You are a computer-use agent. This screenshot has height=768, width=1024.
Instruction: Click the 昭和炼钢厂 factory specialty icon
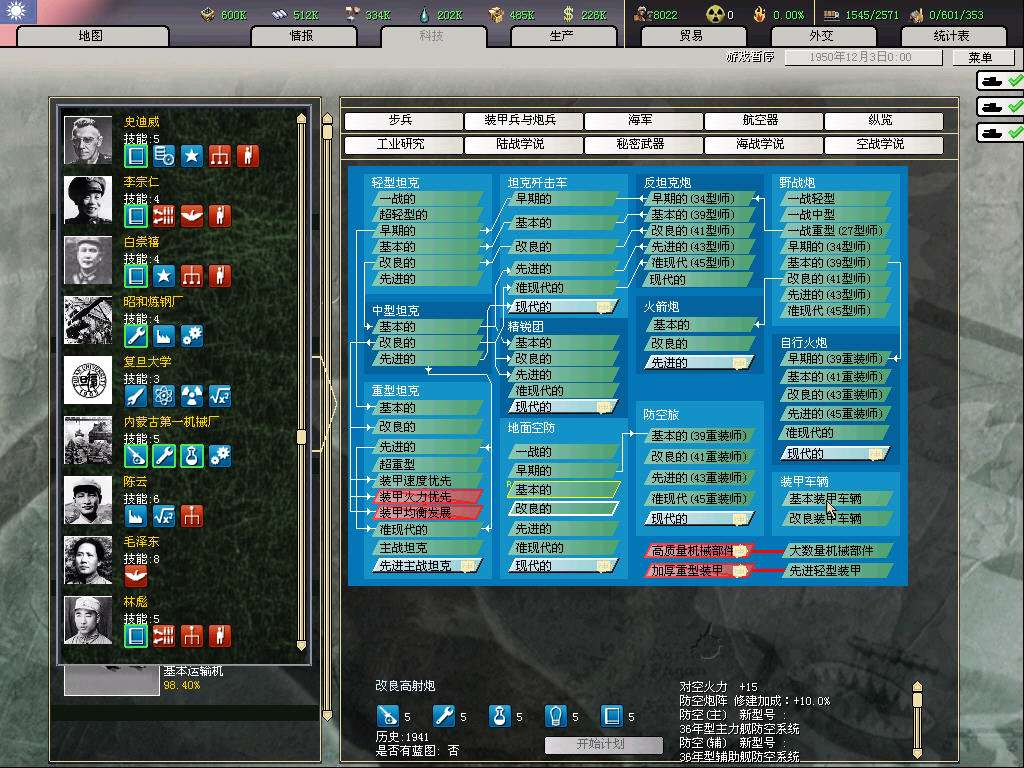164,336
